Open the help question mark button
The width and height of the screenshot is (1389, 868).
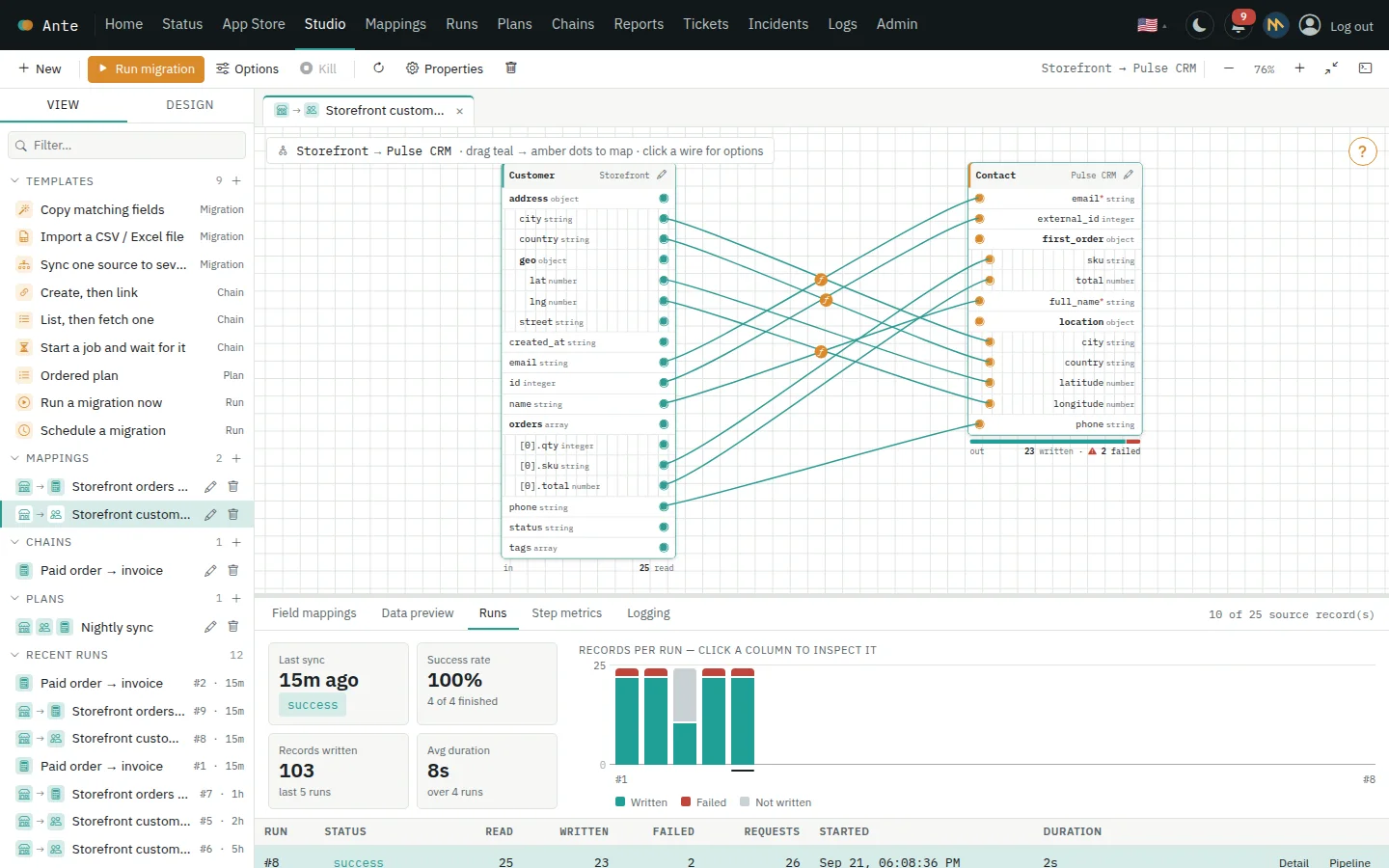coord(1362,151)
